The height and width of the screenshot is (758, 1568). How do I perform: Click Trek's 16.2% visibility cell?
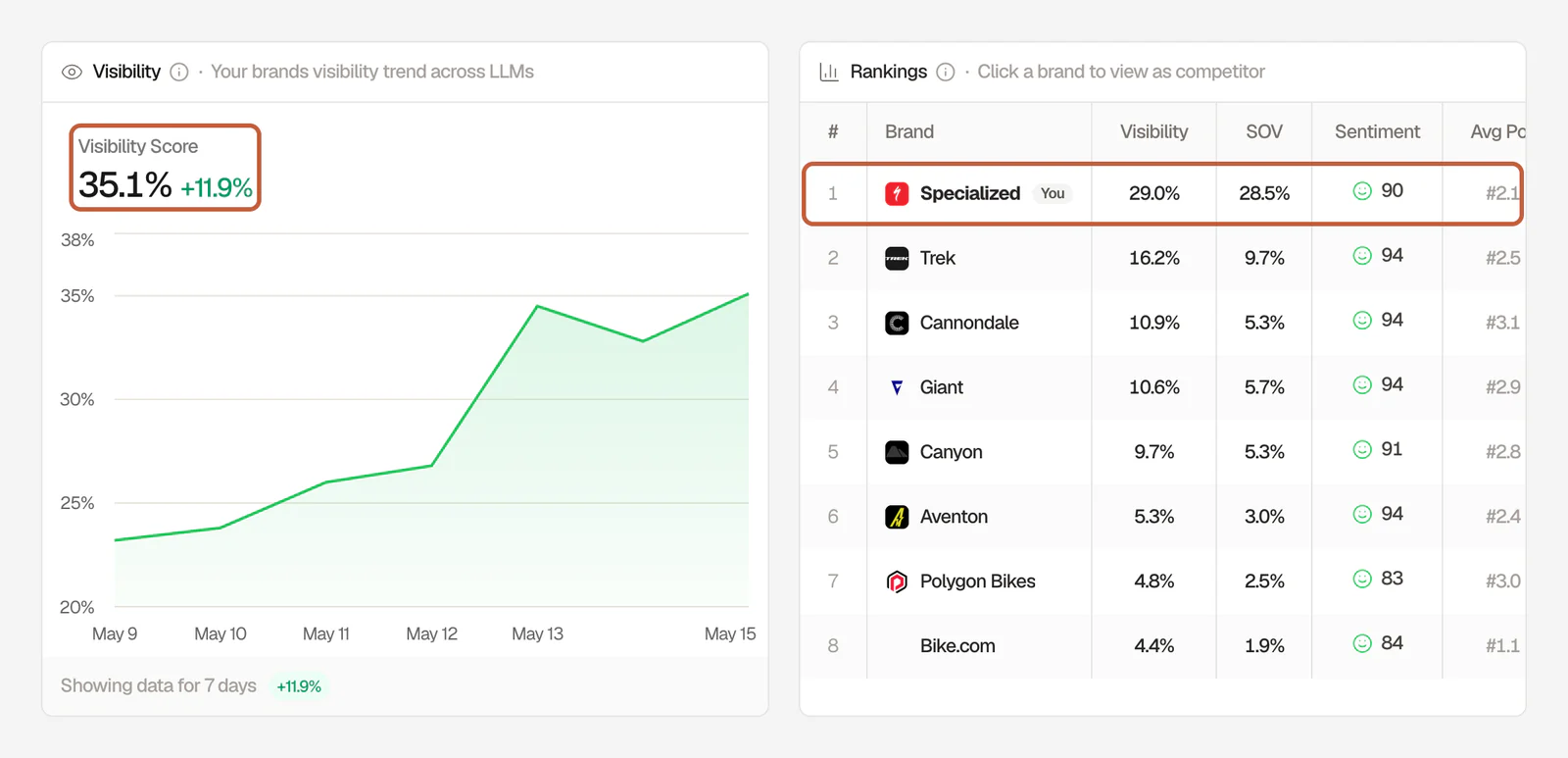pyautogui.click(x=1154, y=258)
